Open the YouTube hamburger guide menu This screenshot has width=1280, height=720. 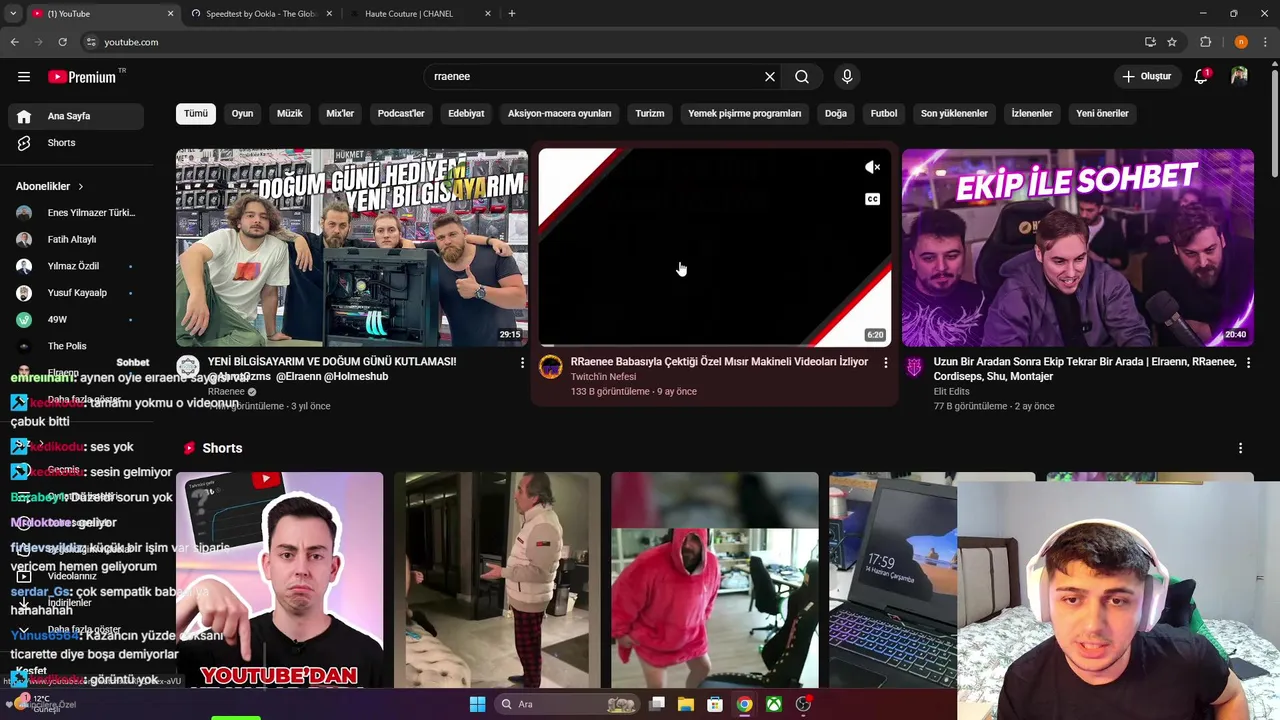tap(23, 76)
